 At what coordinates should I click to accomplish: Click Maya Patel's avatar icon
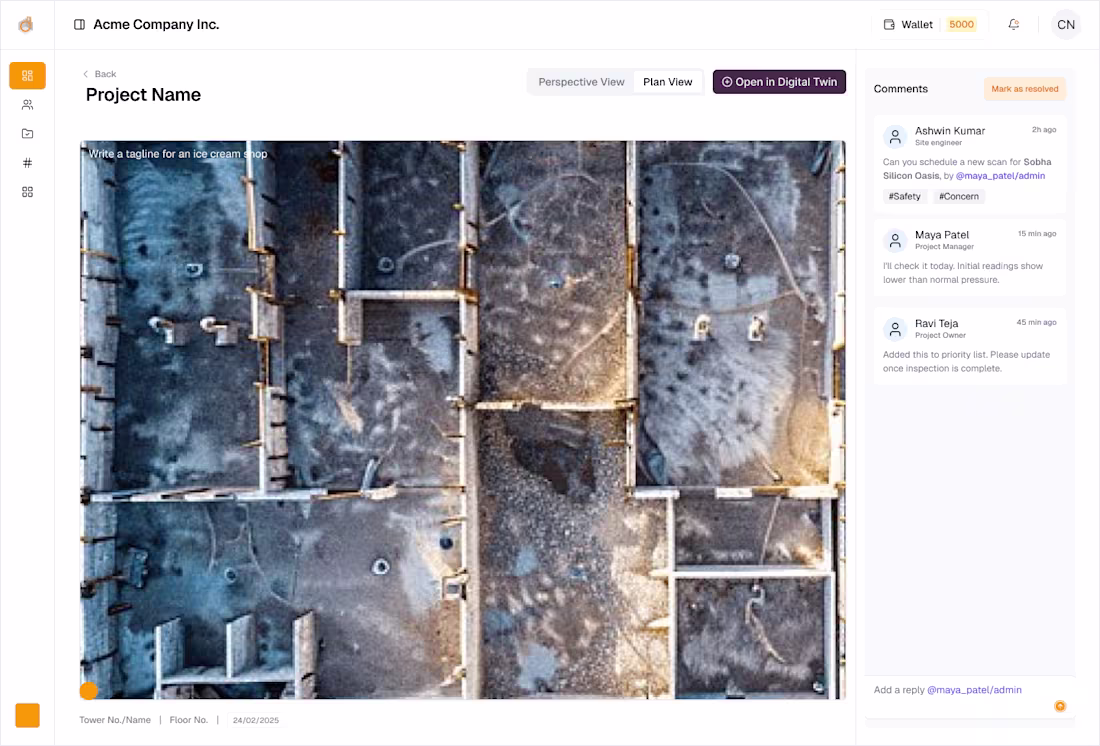(x=895, y=241)
